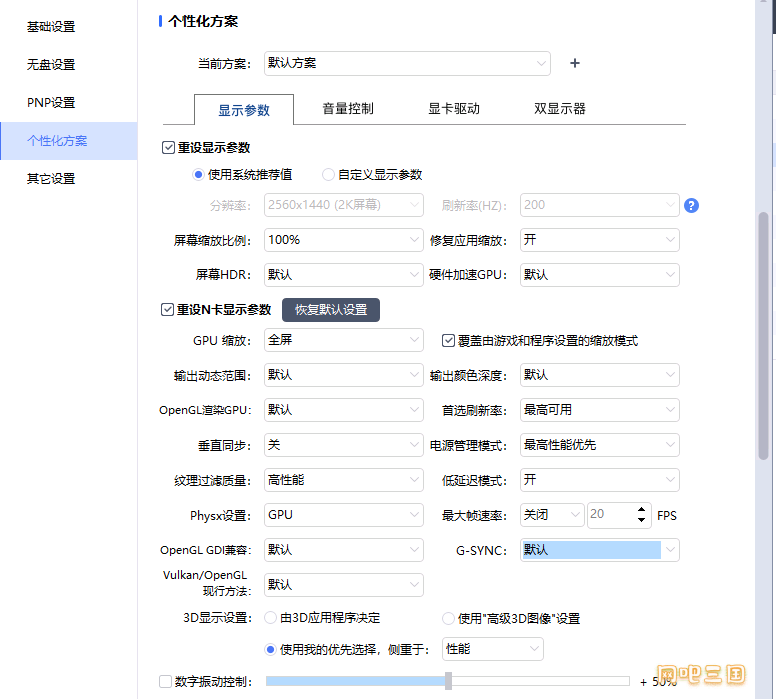Click the disabled 分辨率 dropdown
Image resolution: width=776 pixels, height=699 pixels.
pyautogui.click(x=344, y=205)
